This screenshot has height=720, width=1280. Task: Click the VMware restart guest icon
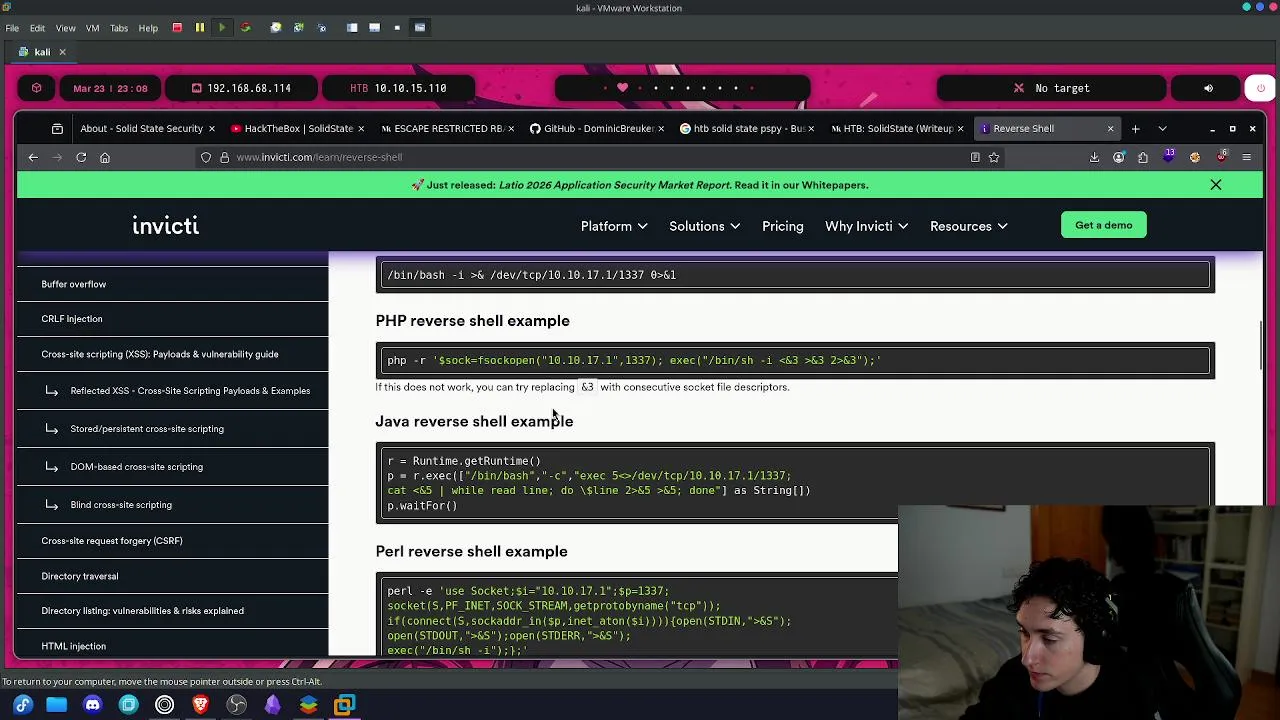point(245,28)
